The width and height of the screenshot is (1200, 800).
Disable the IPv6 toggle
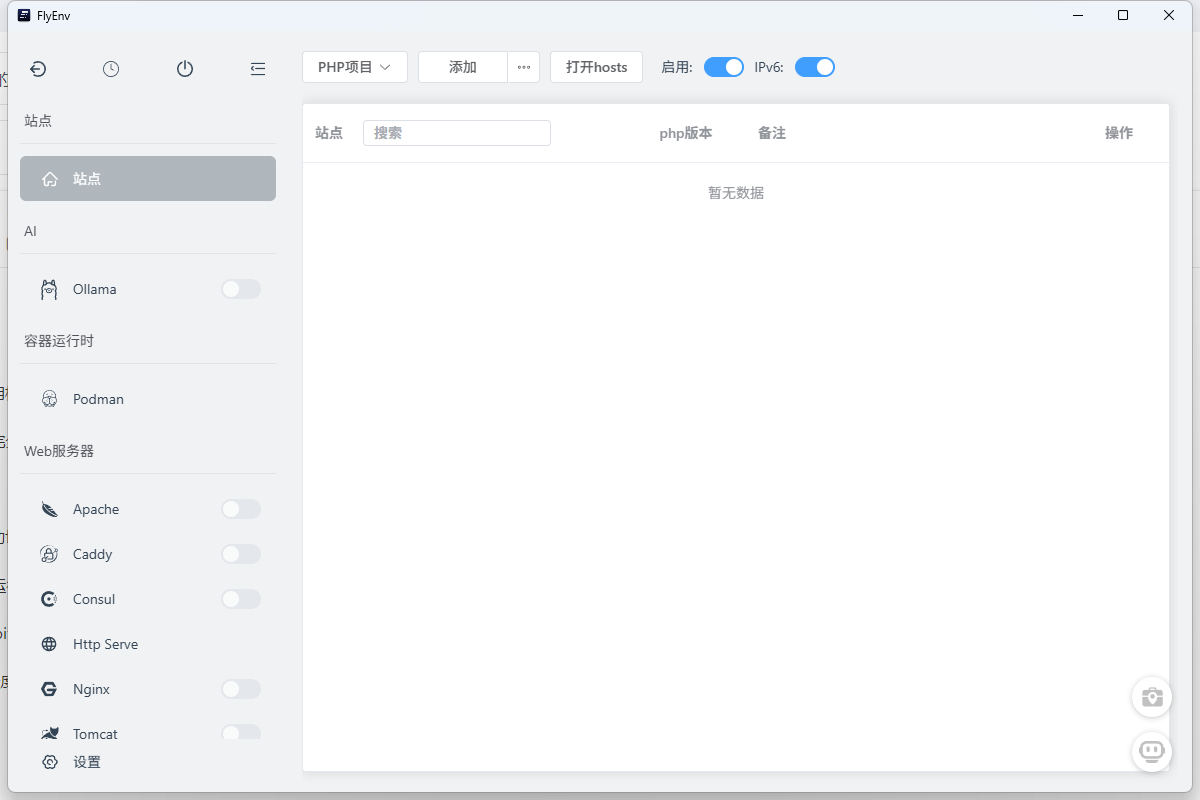[x=814, y=67]
